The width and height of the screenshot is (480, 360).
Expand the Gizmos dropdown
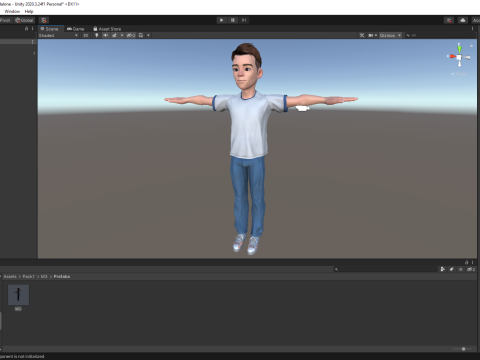click(x=390, y=35)
